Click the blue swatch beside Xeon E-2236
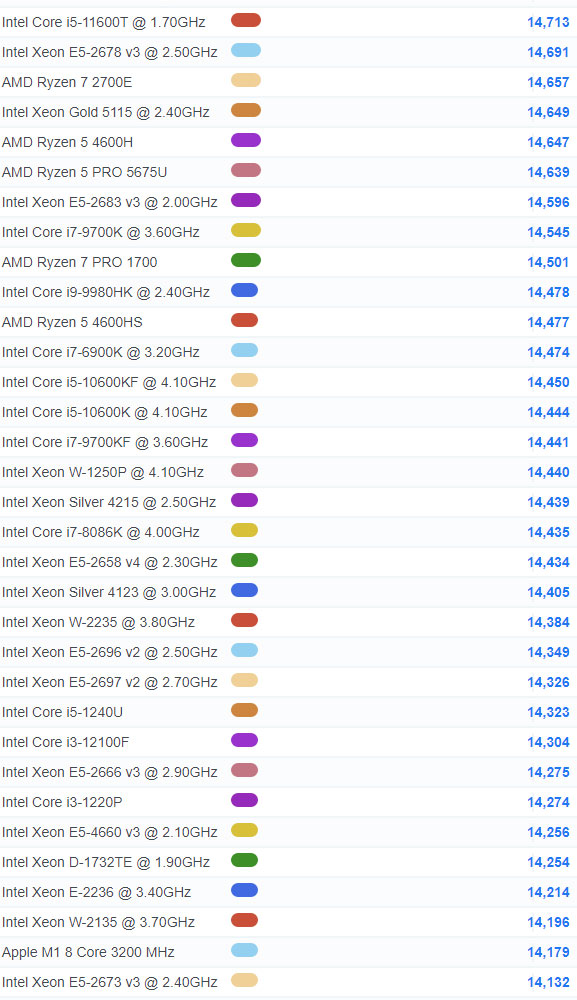The width and height of the screenshot is (577, 1000). tap(244, 890)
